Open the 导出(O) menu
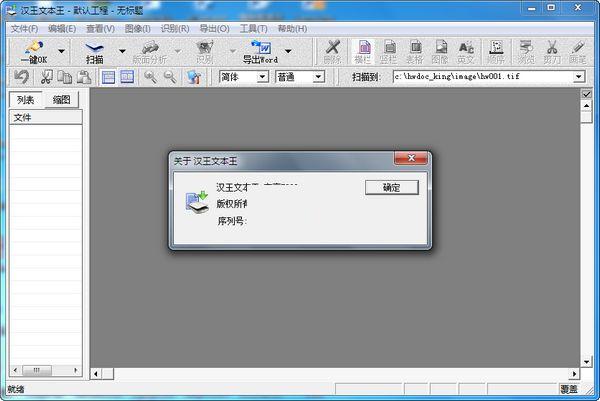Viewport: 600px width, 401px height. coord(214,29)
